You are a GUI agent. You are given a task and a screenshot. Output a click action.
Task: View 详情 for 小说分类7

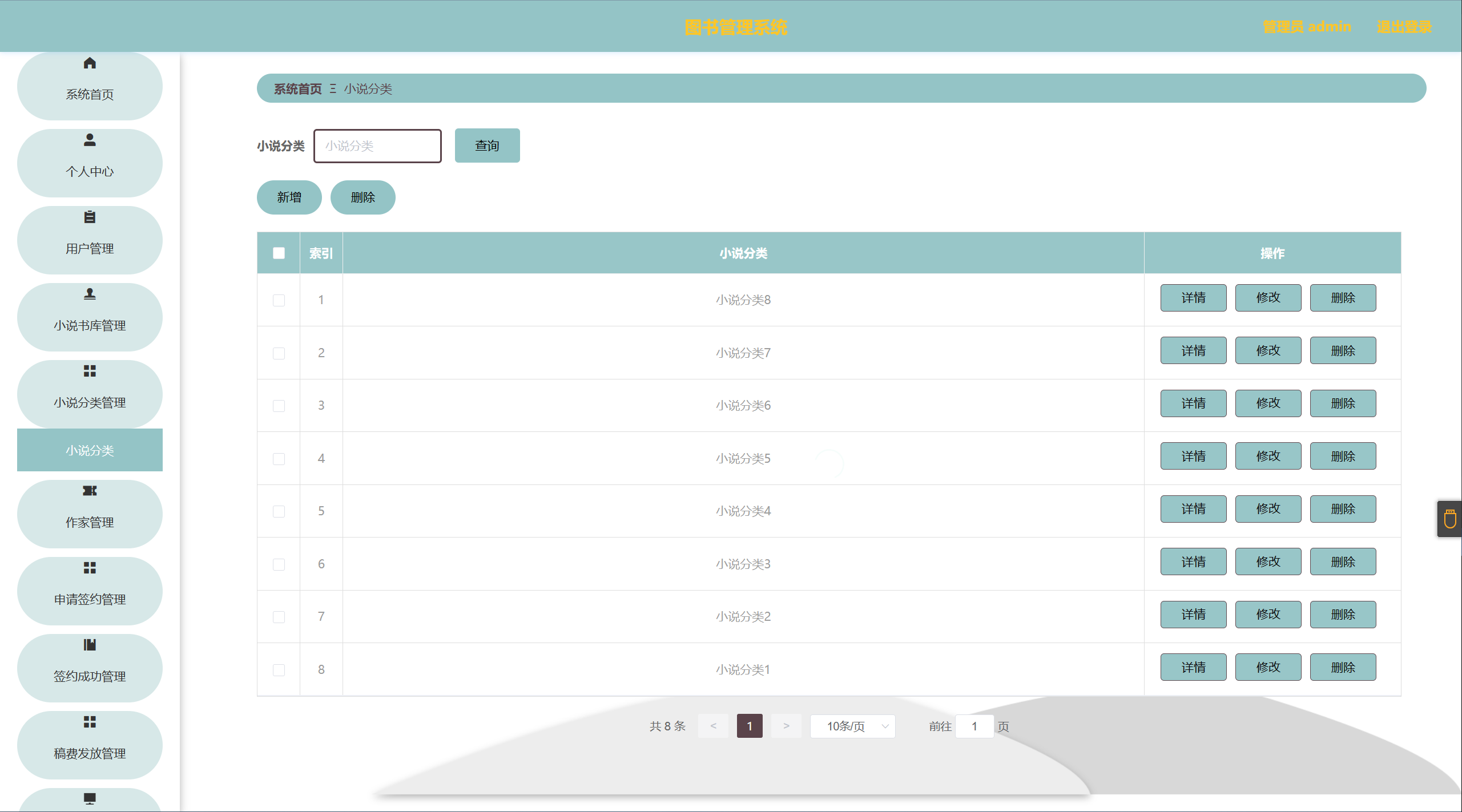click(x=1193, y=350)
